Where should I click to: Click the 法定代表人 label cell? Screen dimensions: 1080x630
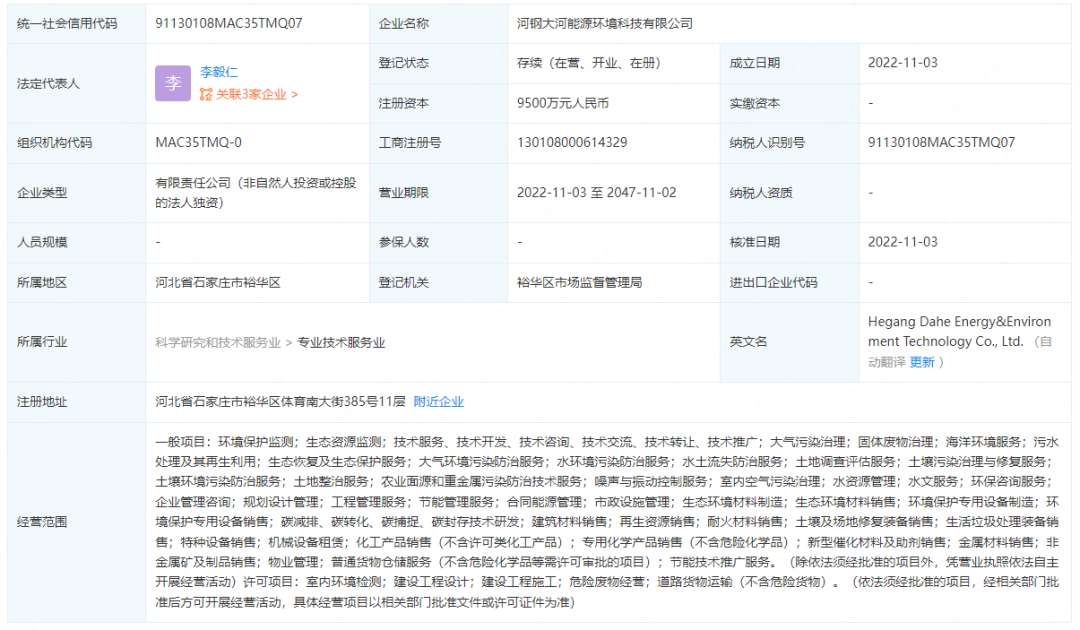(76, 83)
